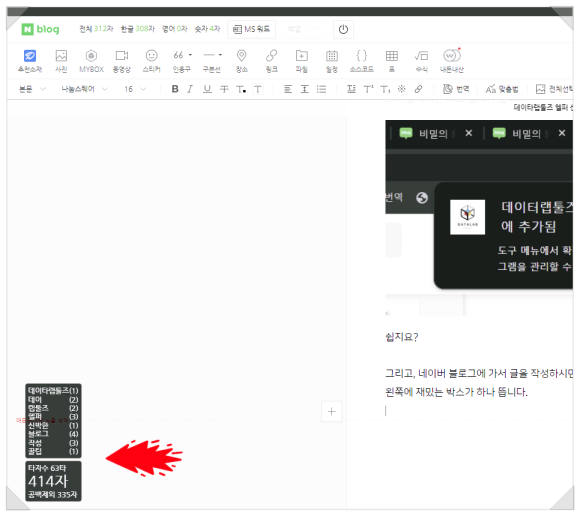Open the 내돈내산 purchase review tool
The image size is (580, 516).
coord(452,60)
